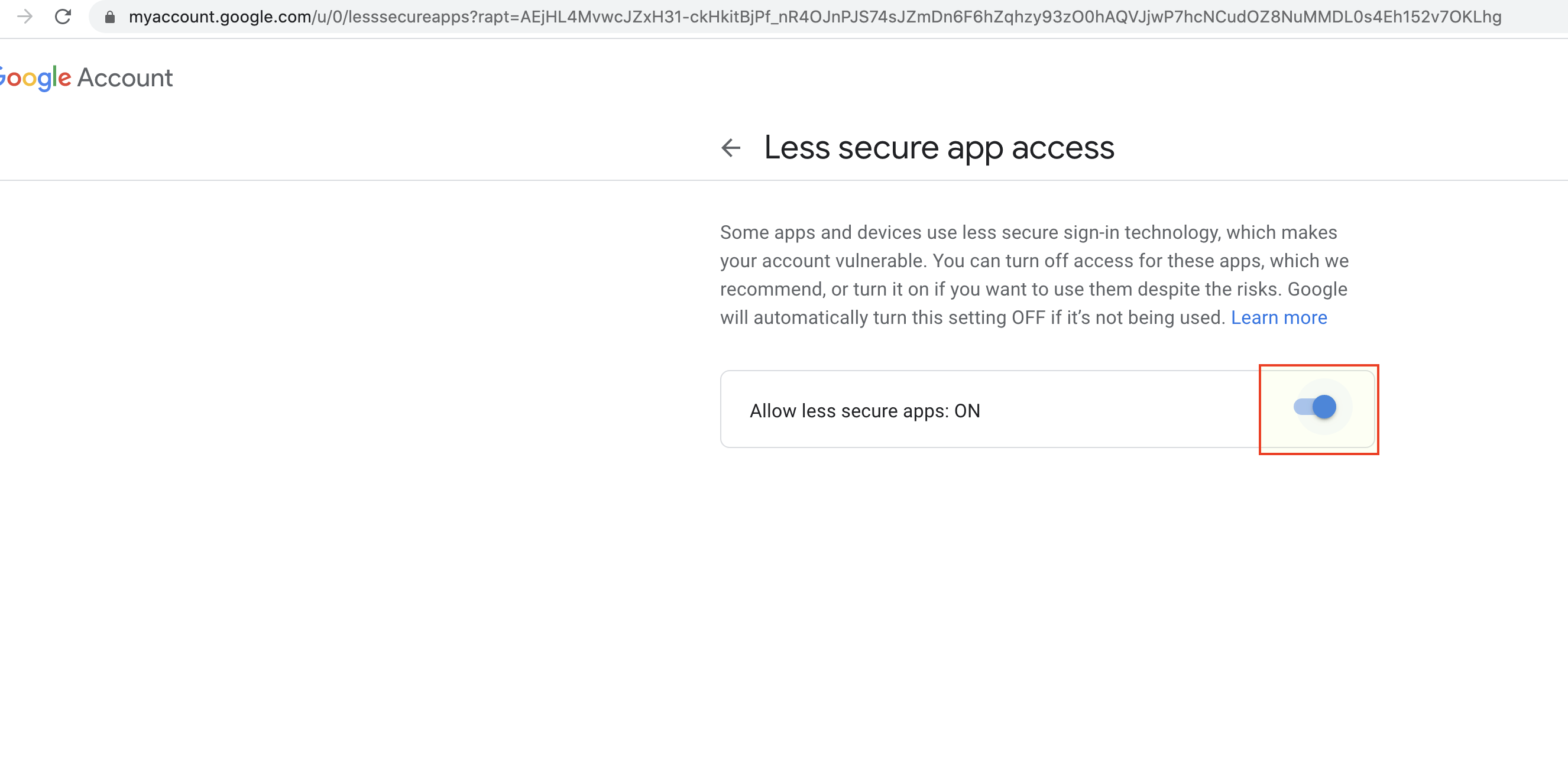Click the myaccount.google.com domain in URL
This screenshot has width=1568, height=772.
220,17
